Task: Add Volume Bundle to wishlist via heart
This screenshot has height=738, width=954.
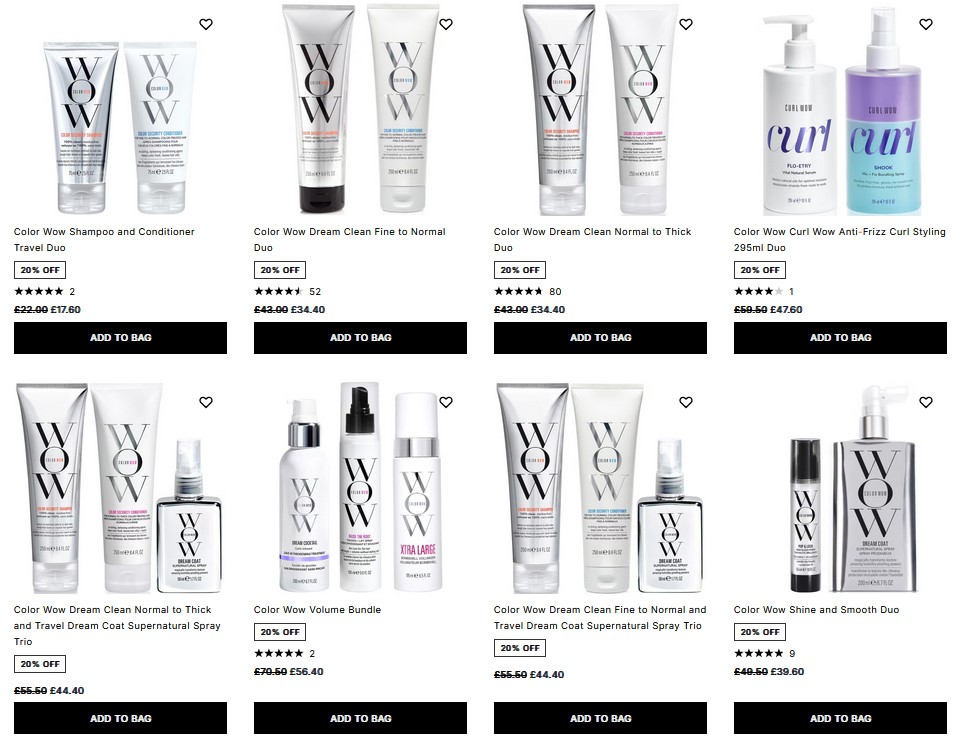Action: pos(446,402)
